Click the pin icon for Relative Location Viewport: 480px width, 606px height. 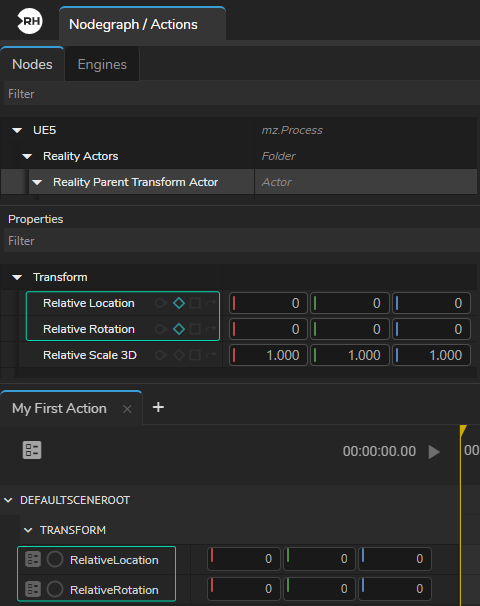[x=161, y=303]
